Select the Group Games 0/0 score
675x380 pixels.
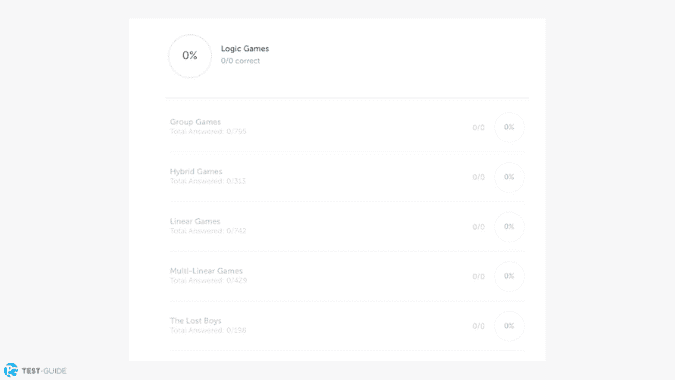[x=478, y=127]
